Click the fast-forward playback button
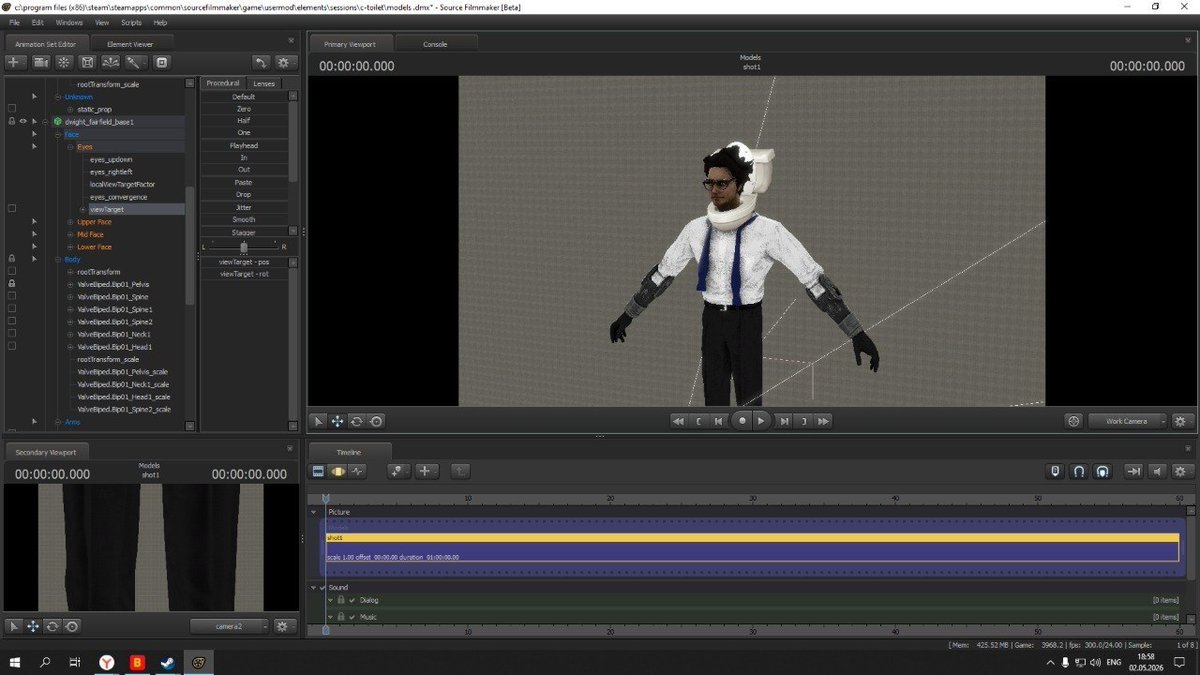 pos(823,421)
